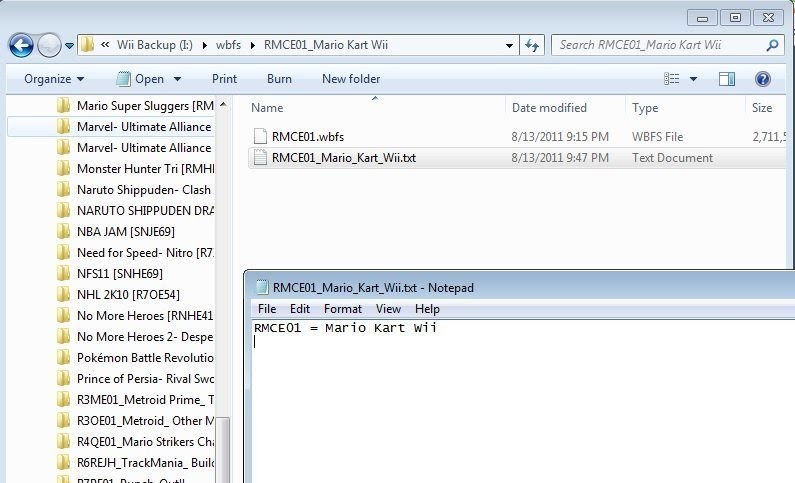
Task: Select Mario Super Sluggers folder
Action: pos(145,106)
